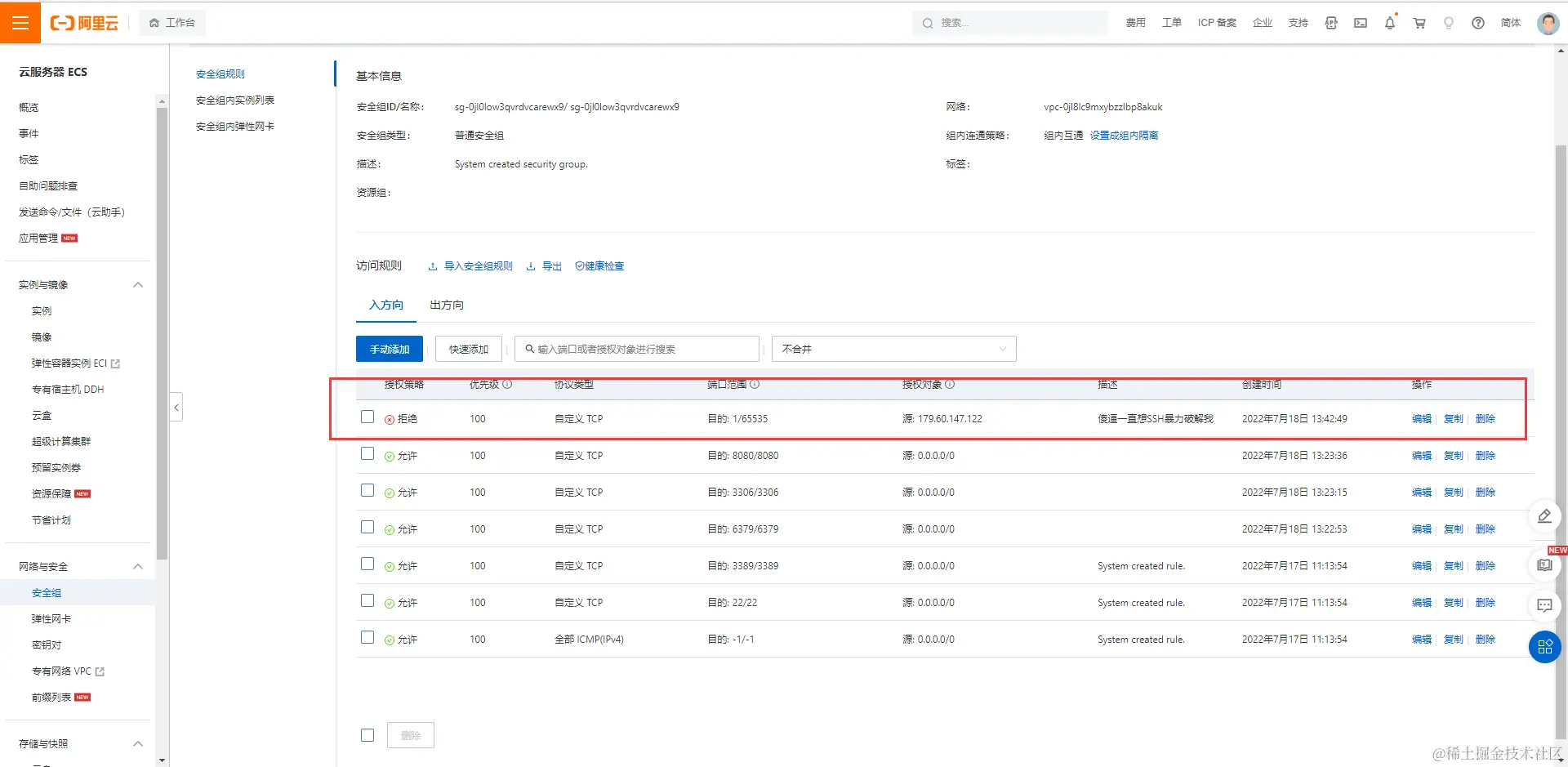Select the checkbox for the 179.60.147.122 deny rule
1568x767 pixels.
[367, 417]
